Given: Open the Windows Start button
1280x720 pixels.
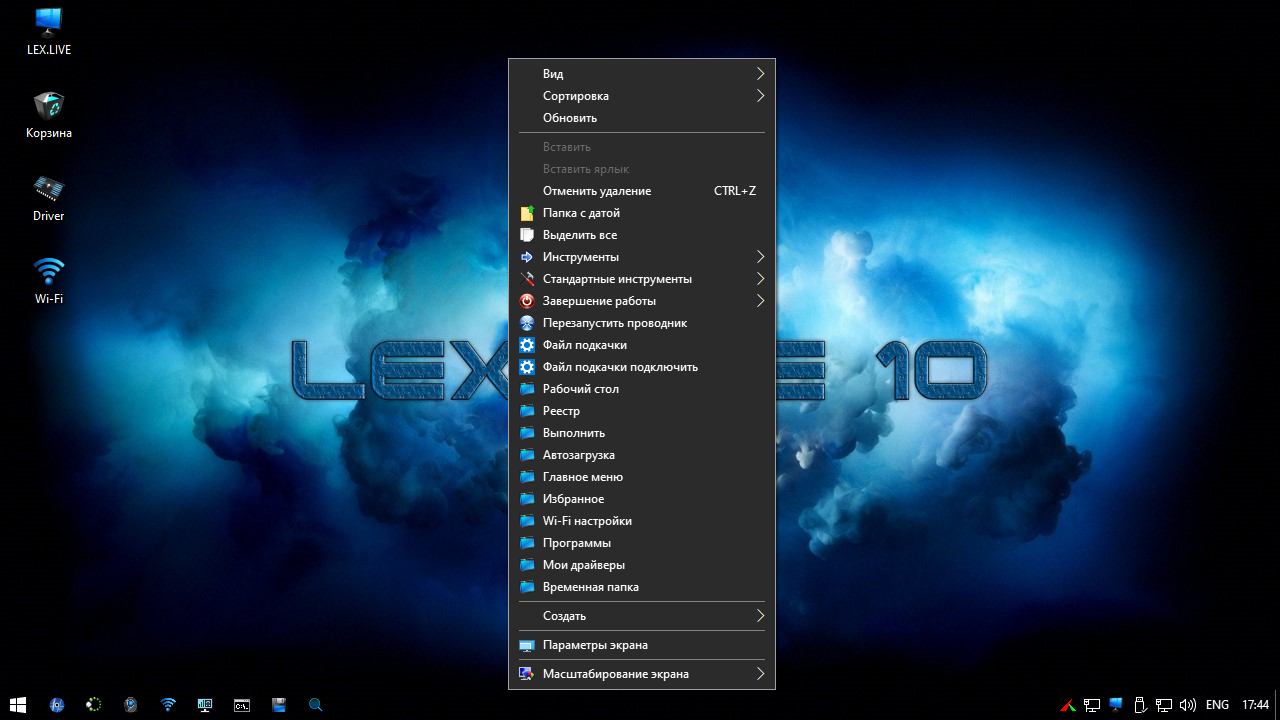Looking at the screenshot, I should [18, 705].
